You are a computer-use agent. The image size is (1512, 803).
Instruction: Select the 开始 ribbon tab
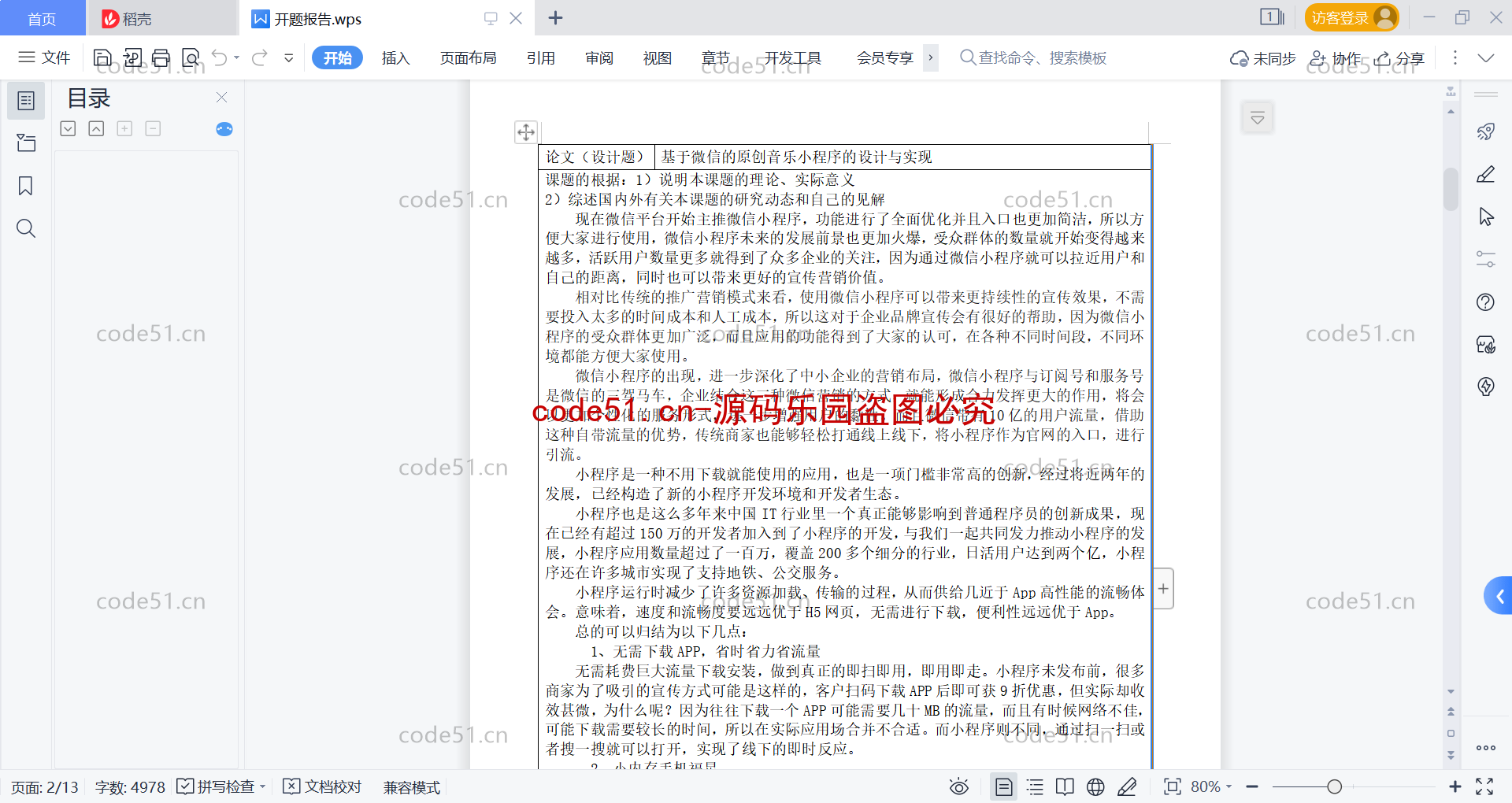(337, 57)
